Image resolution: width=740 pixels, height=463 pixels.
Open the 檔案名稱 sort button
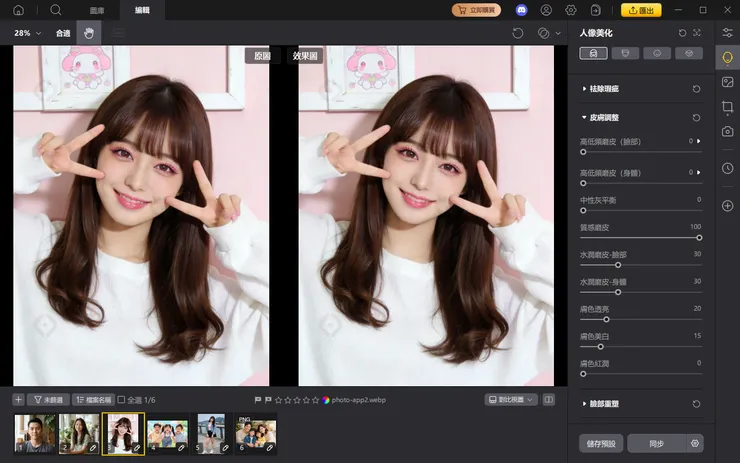click(93, 400)
